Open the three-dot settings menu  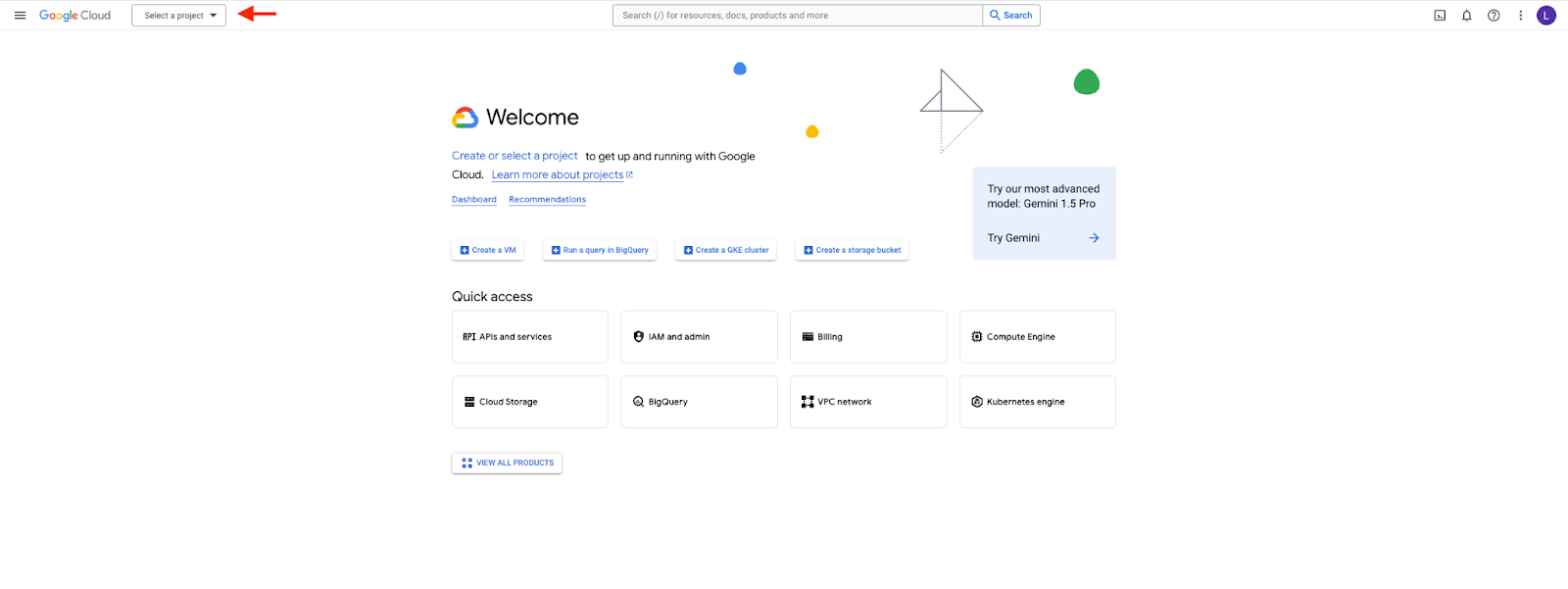(x=1521, y=16)
